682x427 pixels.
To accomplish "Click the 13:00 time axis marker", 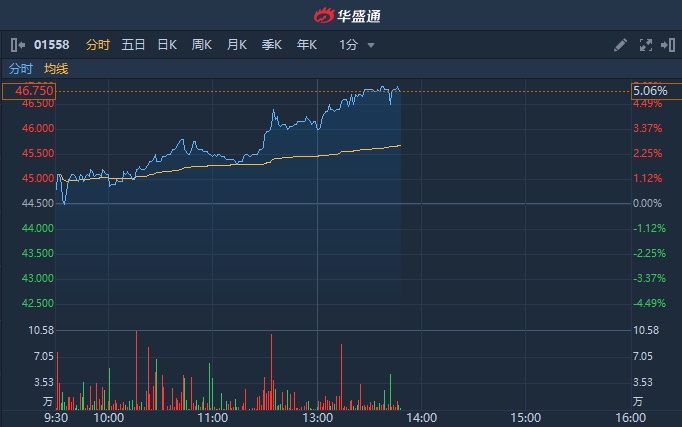I will pos(317,417).
